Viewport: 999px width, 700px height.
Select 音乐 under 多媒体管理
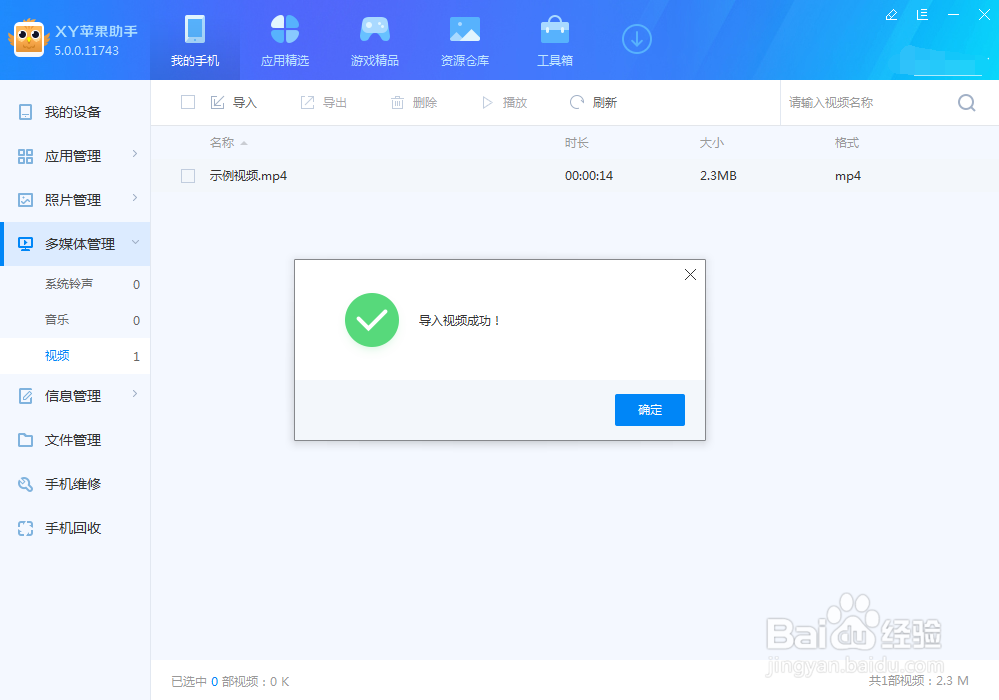pyautogui.click(x=57, y=320)
